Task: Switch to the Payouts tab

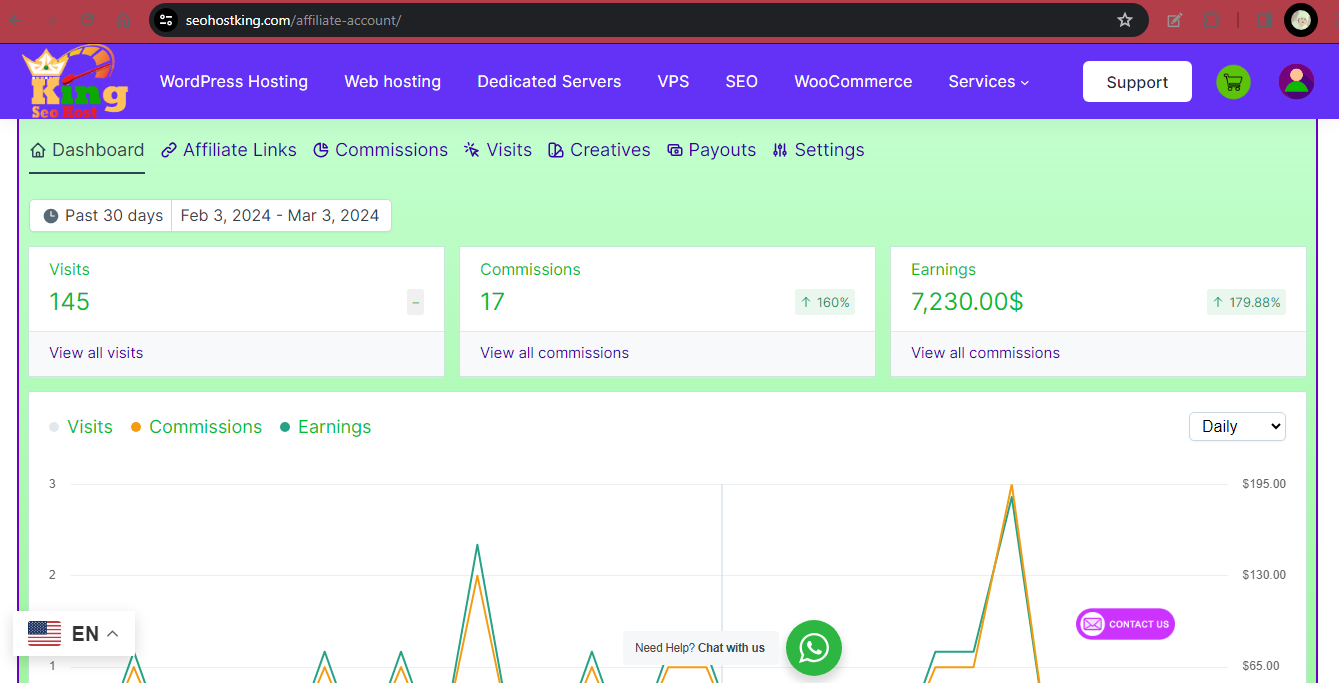Action: 711,150
